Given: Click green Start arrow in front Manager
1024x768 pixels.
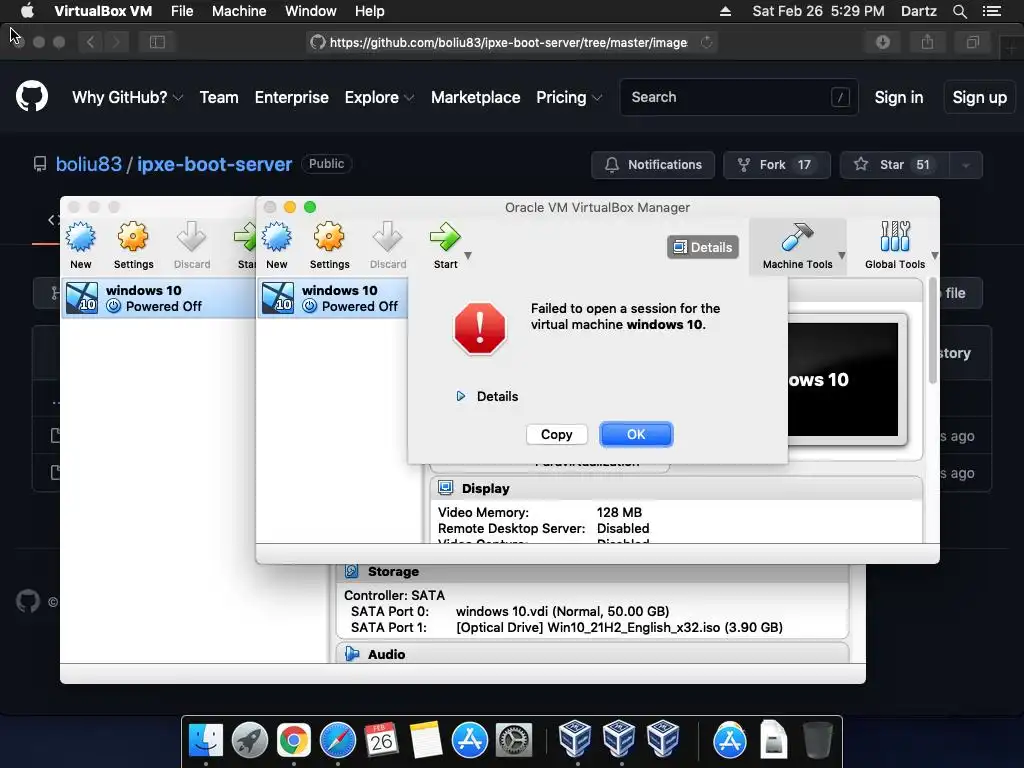Looking at the screenshot, I should coord(445,237).
